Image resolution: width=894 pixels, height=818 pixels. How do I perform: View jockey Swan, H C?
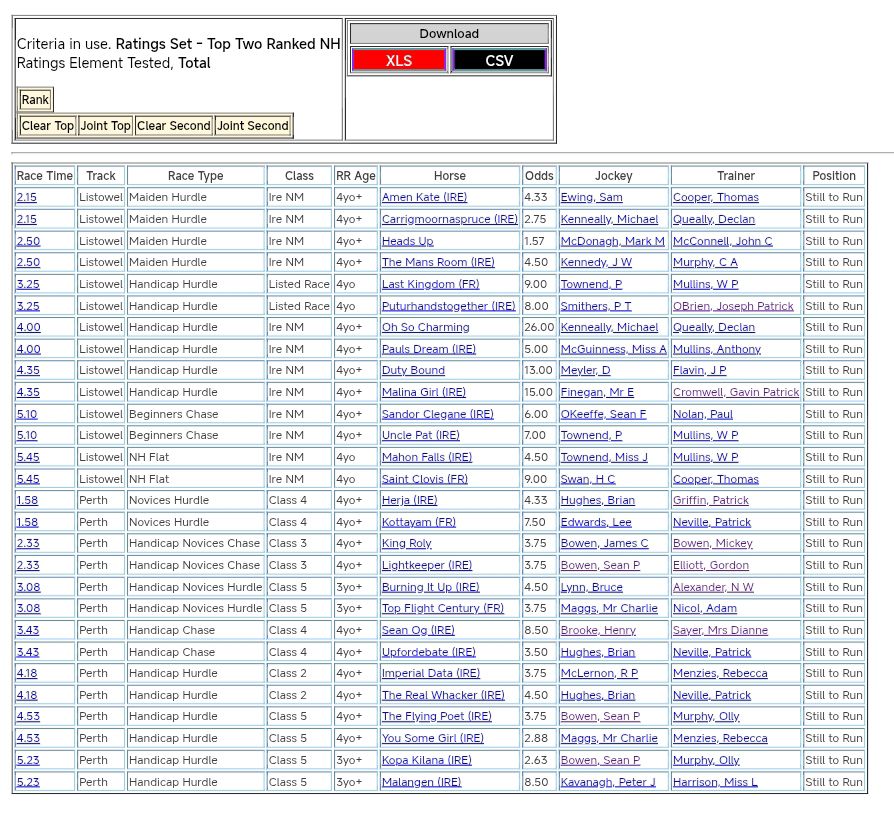click(x=587, y=479)
